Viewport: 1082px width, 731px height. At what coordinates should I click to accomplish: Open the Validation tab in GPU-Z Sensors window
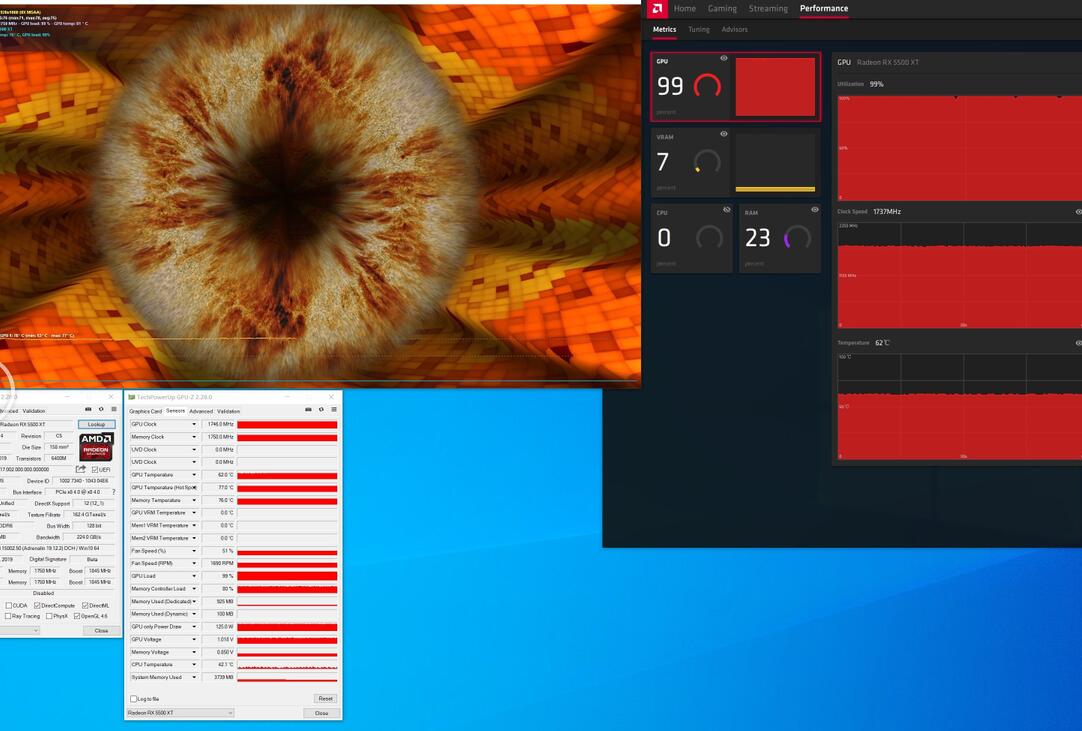(x=228, y=411)
